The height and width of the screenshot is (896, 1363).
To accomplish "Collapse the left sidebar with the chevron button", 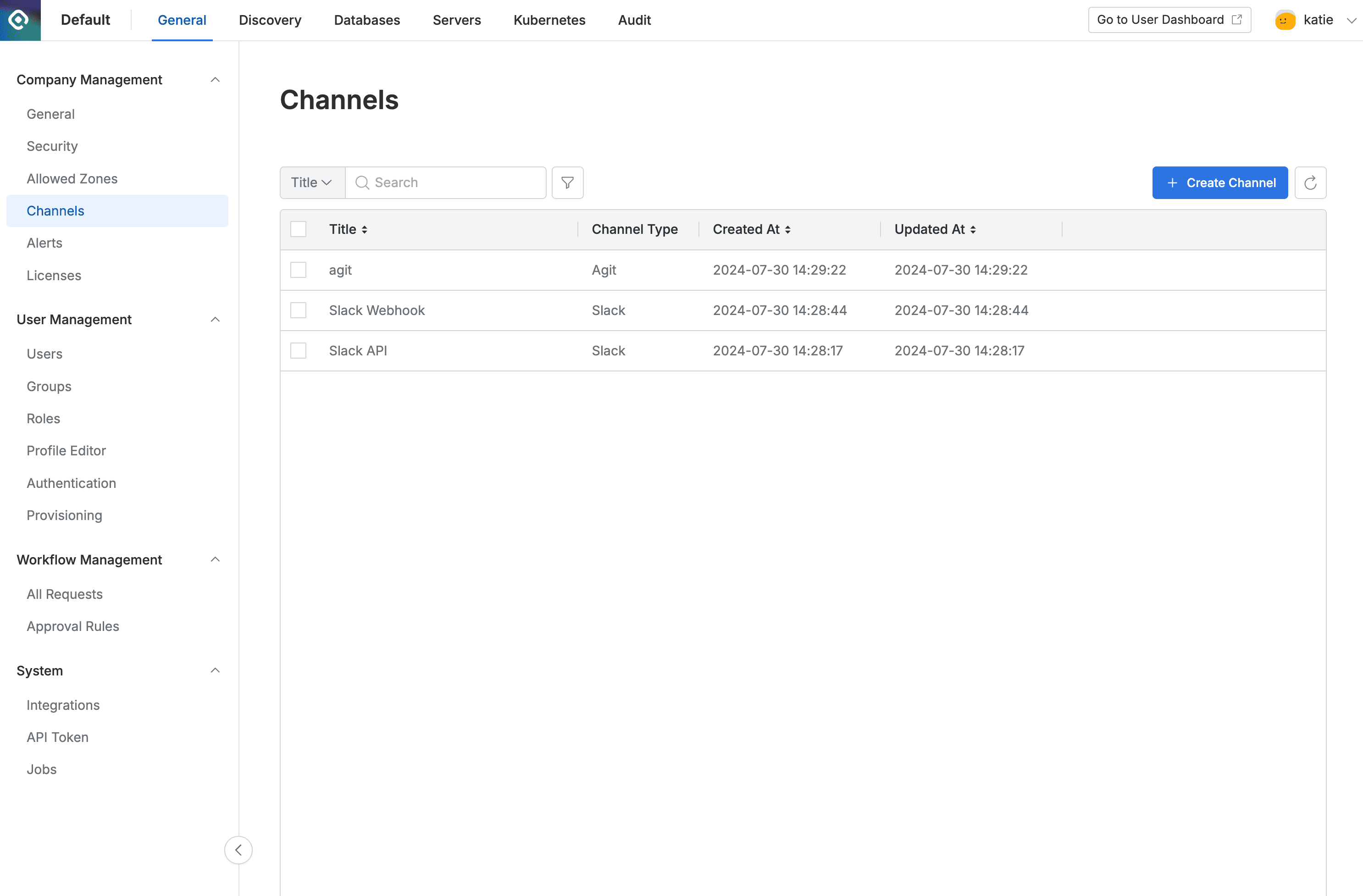I will tap(239, 850).
